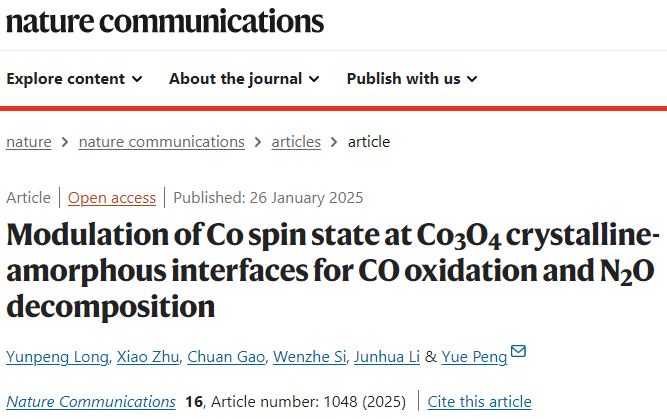Open author Xiao Zhu's profile

point(148,357)
